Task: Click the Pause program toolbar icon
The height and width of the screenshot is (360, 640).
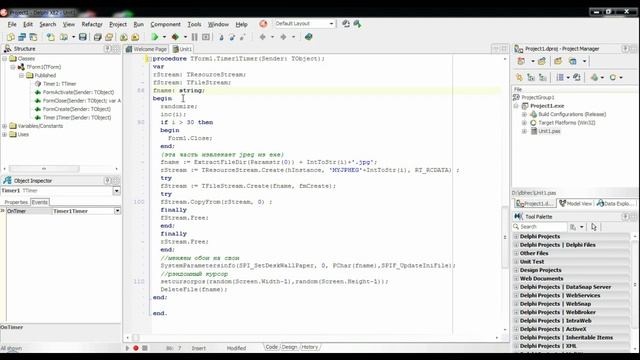Action: pyautogui.click(x=195, y=37)
